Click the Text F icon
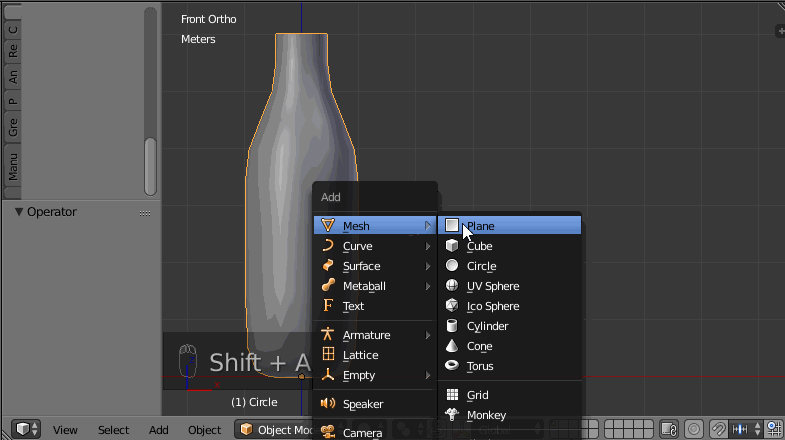This screenshot has height=440, width=785. [x=328, y=305]
